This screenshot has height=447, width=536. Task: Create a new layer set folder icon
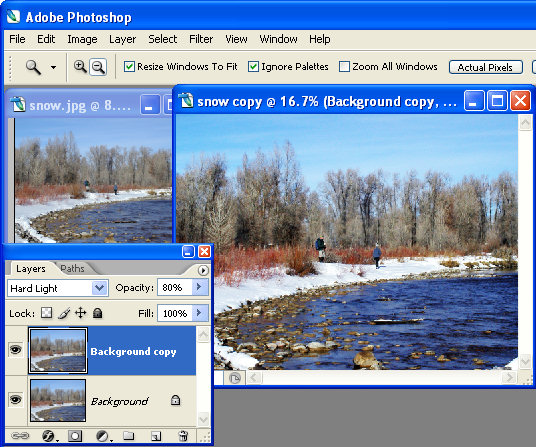point(129,435)
